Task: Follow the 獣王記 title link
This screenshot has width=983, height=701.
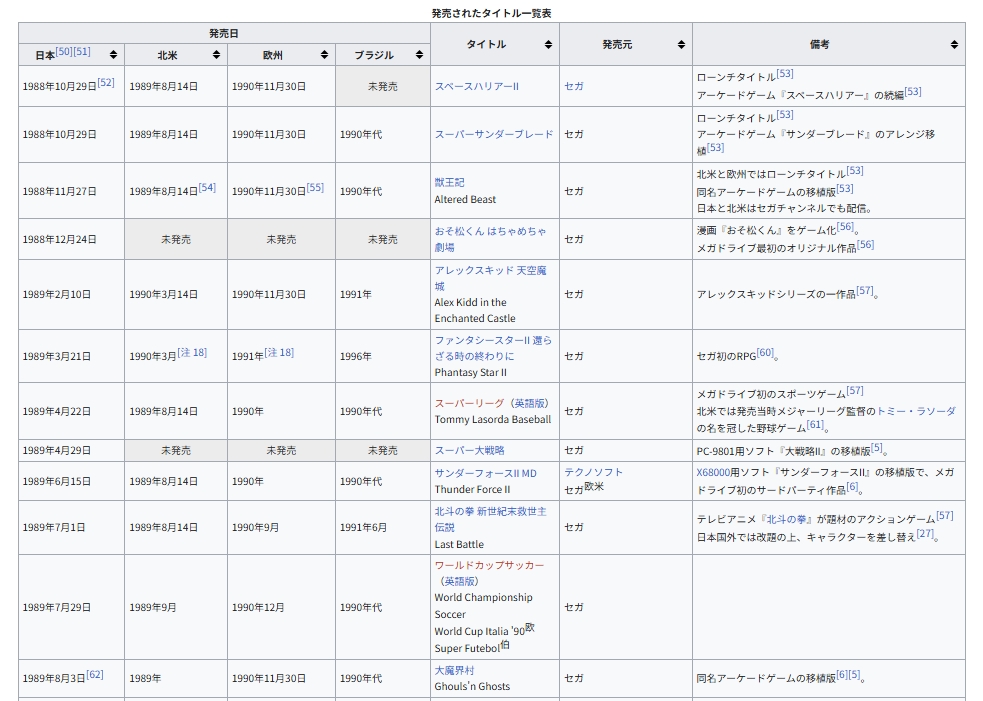Action: tap(449, 182)
